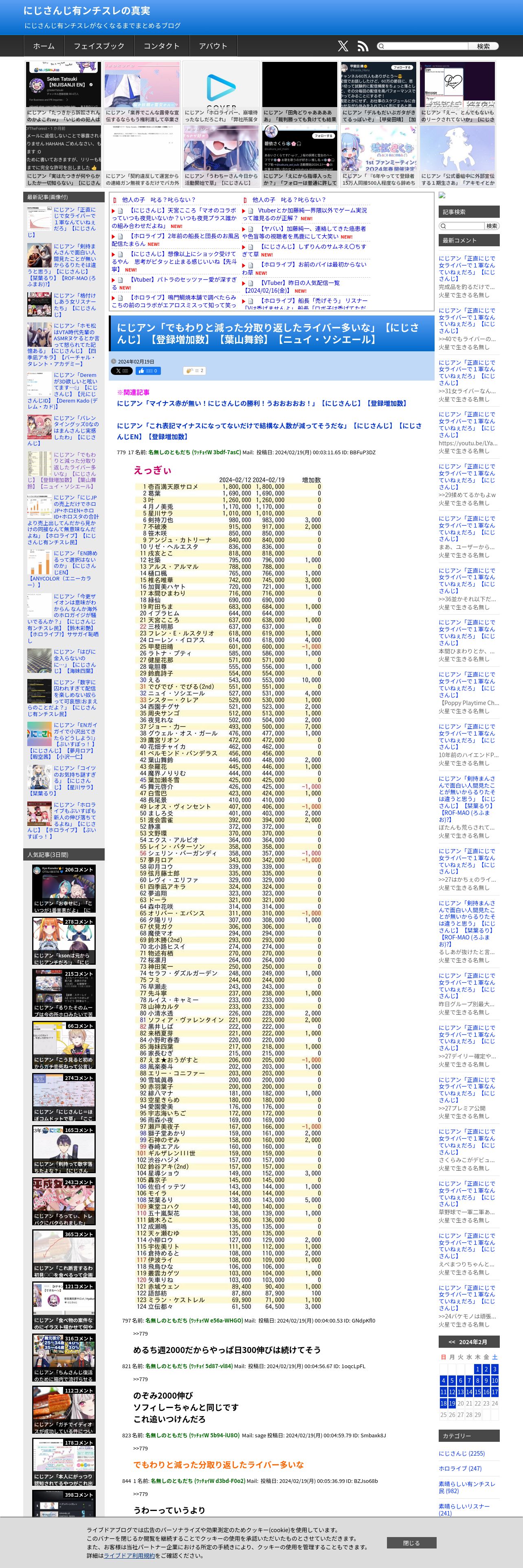
Task: Click table row 30 える with 10,000 increase
Action: [x=228, y=680]
